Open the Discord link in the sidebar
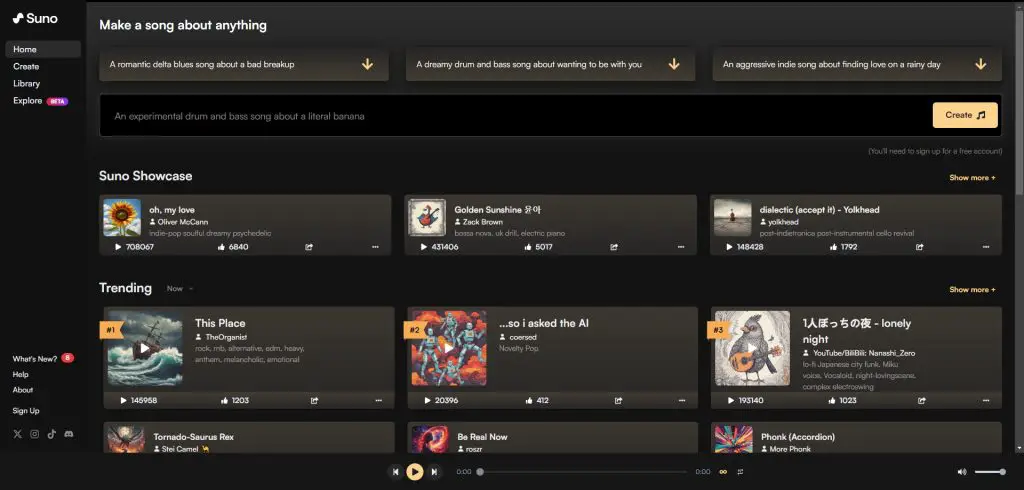Image resolution: width=1024 pixels, height=490 pixels. 69,434
